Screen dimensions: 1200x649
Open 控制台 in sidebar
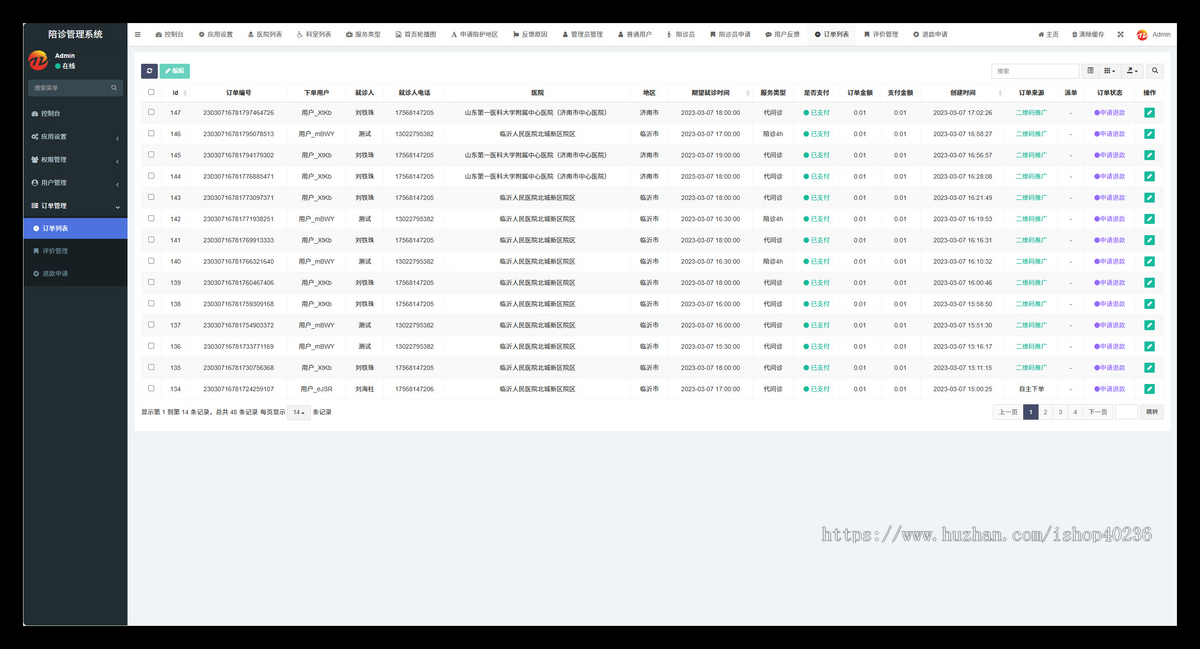tap(75, 114)
